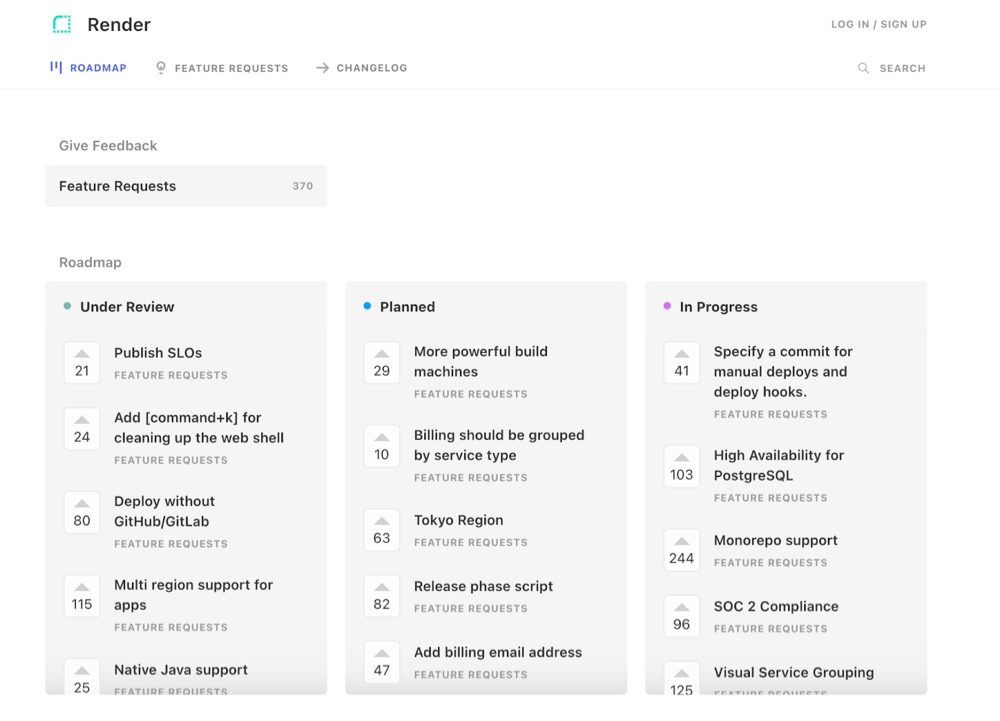Open Multi region support for apps post
The height and width of the screenshot is (721, 1000).
[x=193, y=595]
